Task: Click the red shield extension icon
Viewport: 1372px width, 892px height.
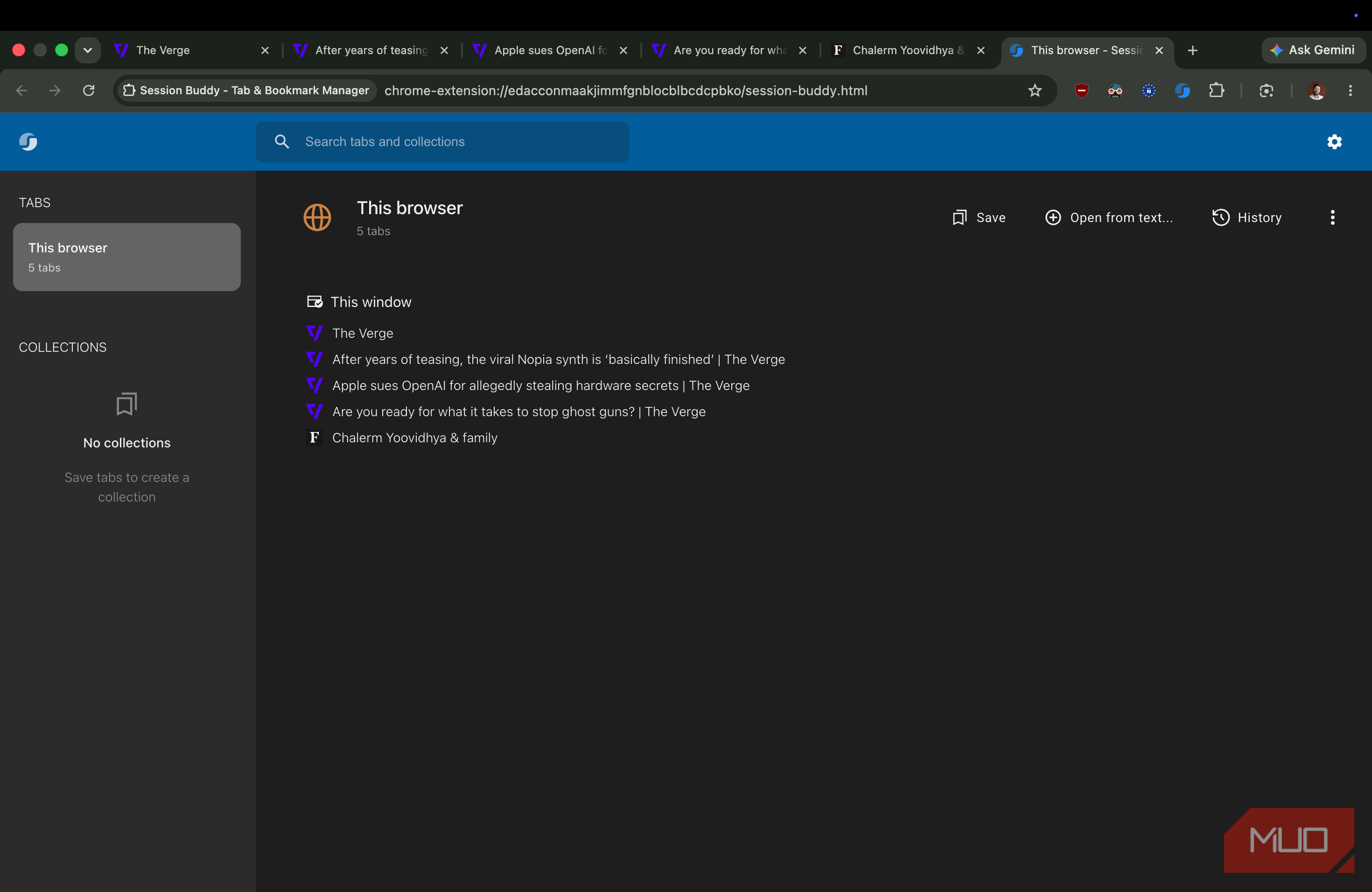Action: (x=1081, y=91)
